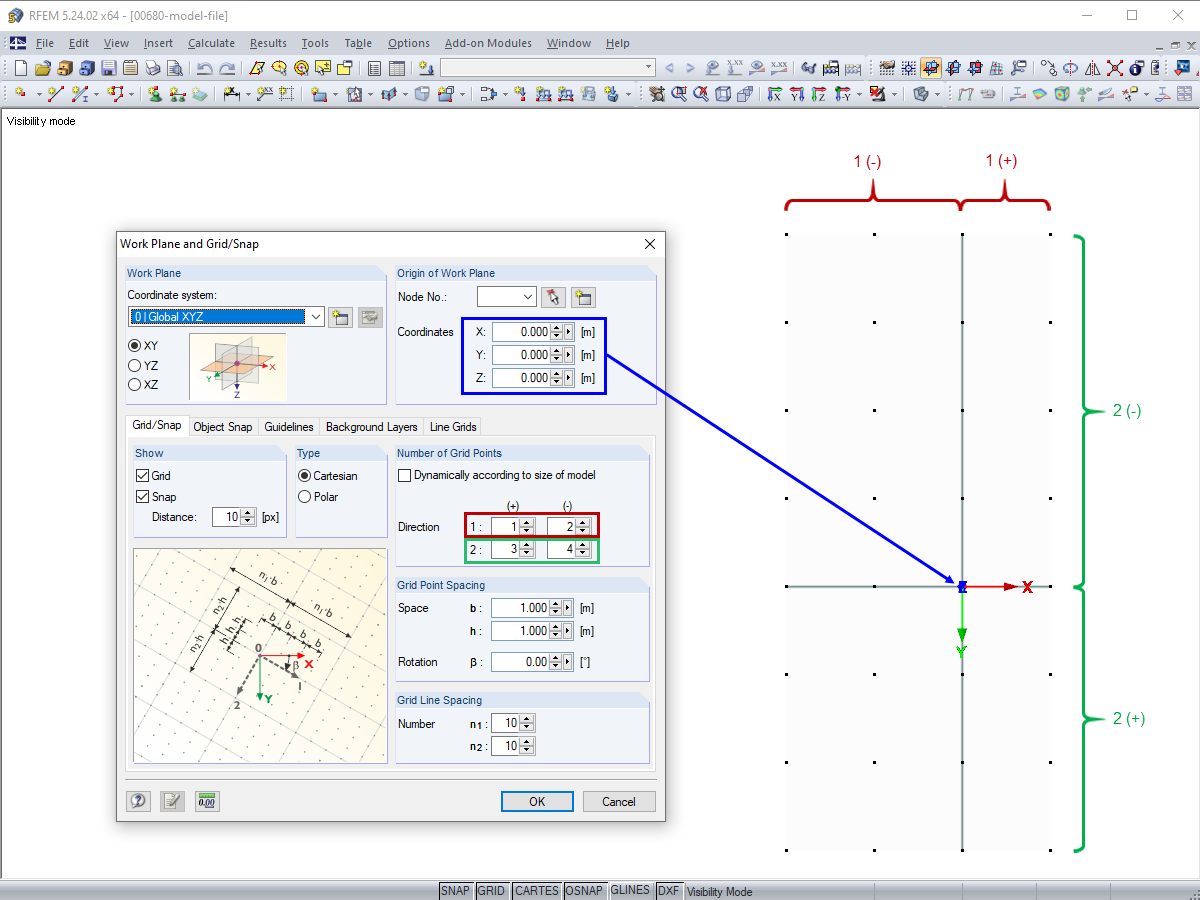Open an existing model file
1200x900 pixels.
coord(42,68)
